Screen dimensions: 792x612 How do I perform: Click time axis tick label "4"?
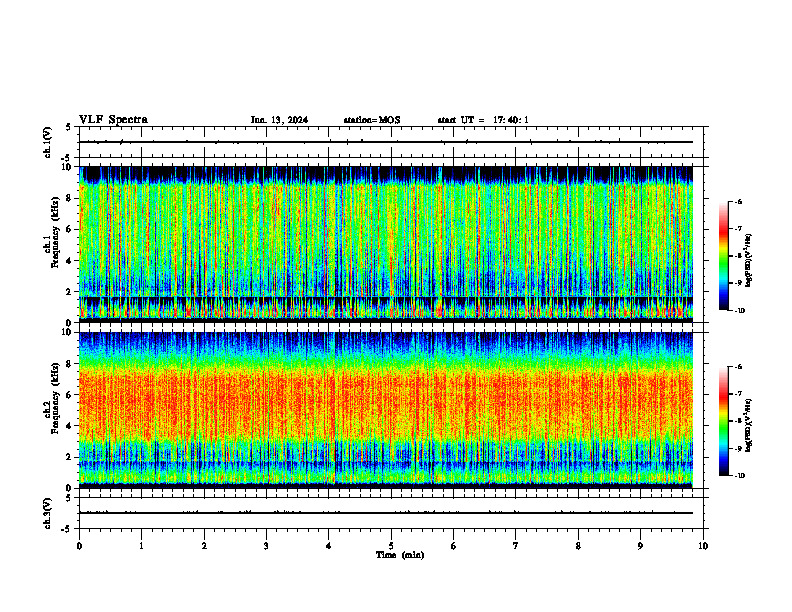pos(329,546)
